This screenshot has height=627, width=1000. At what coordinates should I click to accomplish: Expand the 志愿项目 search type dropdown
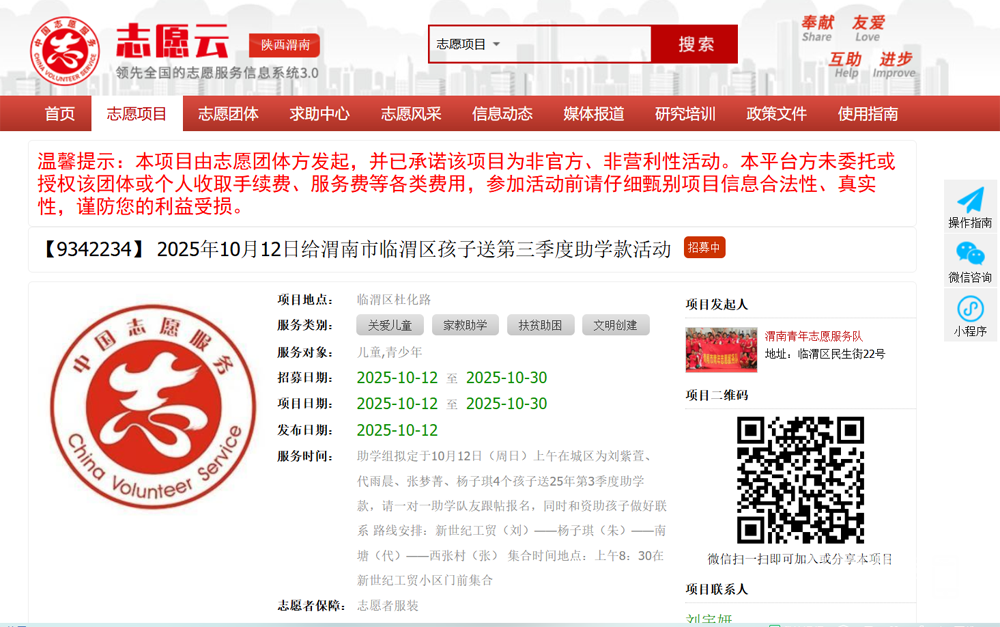pos(468,44)
